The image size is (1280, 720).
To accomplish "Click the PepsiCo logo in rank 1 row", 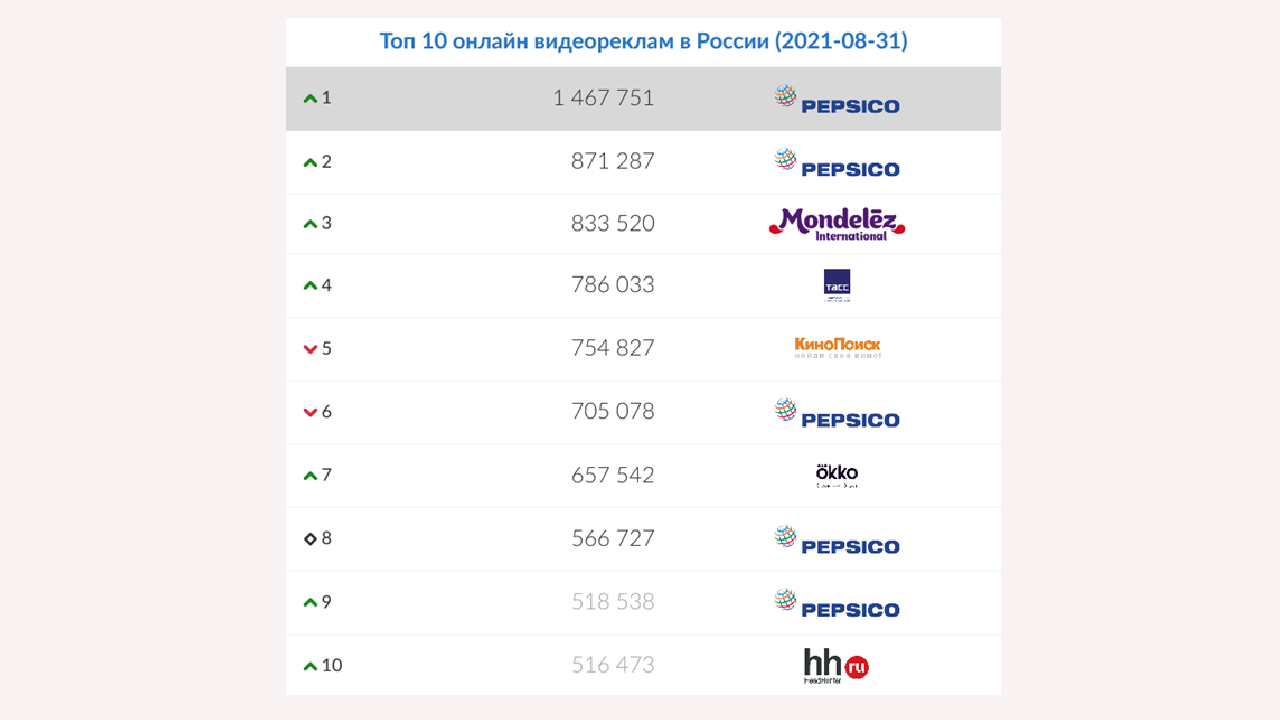I will [837, 99].
